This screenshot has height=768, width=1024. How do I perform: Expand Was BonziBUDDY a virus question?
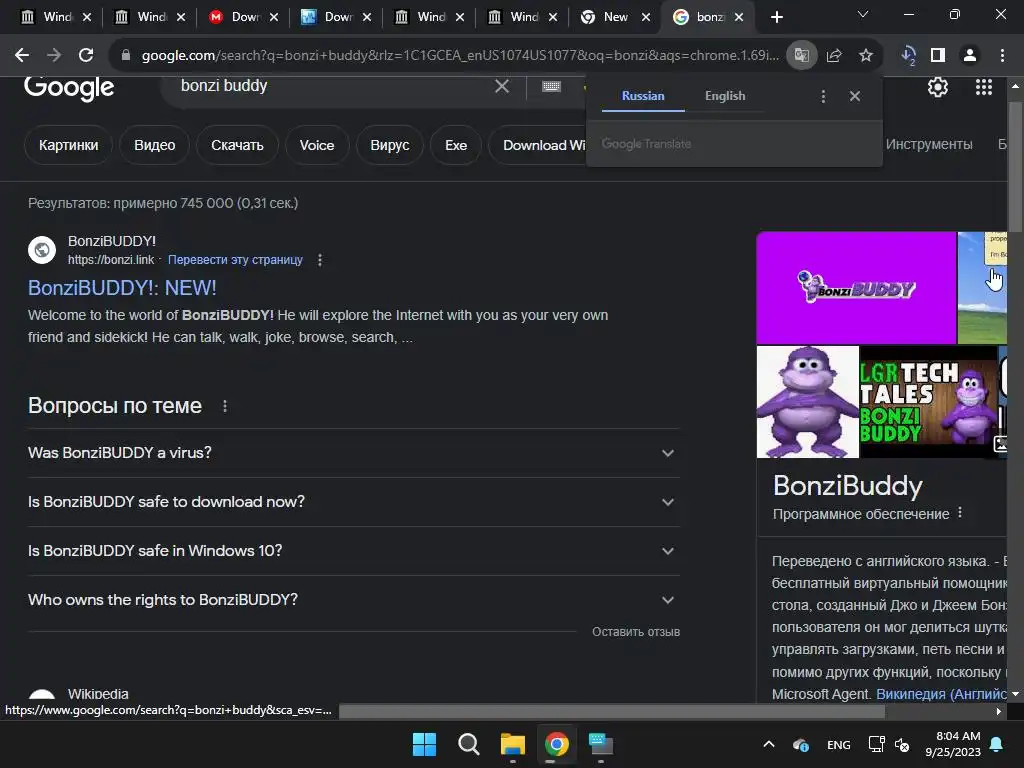pyautogui.click(x=354, y=453)
